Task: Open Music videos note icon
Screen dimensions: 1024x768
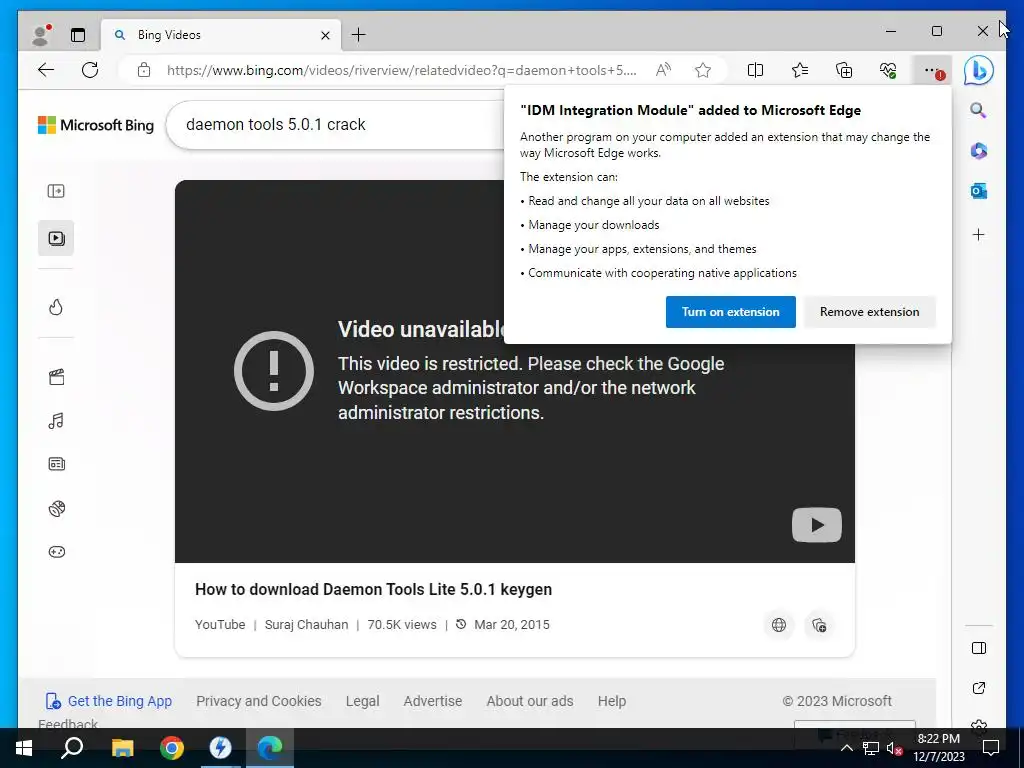Action: coord(56,421)
